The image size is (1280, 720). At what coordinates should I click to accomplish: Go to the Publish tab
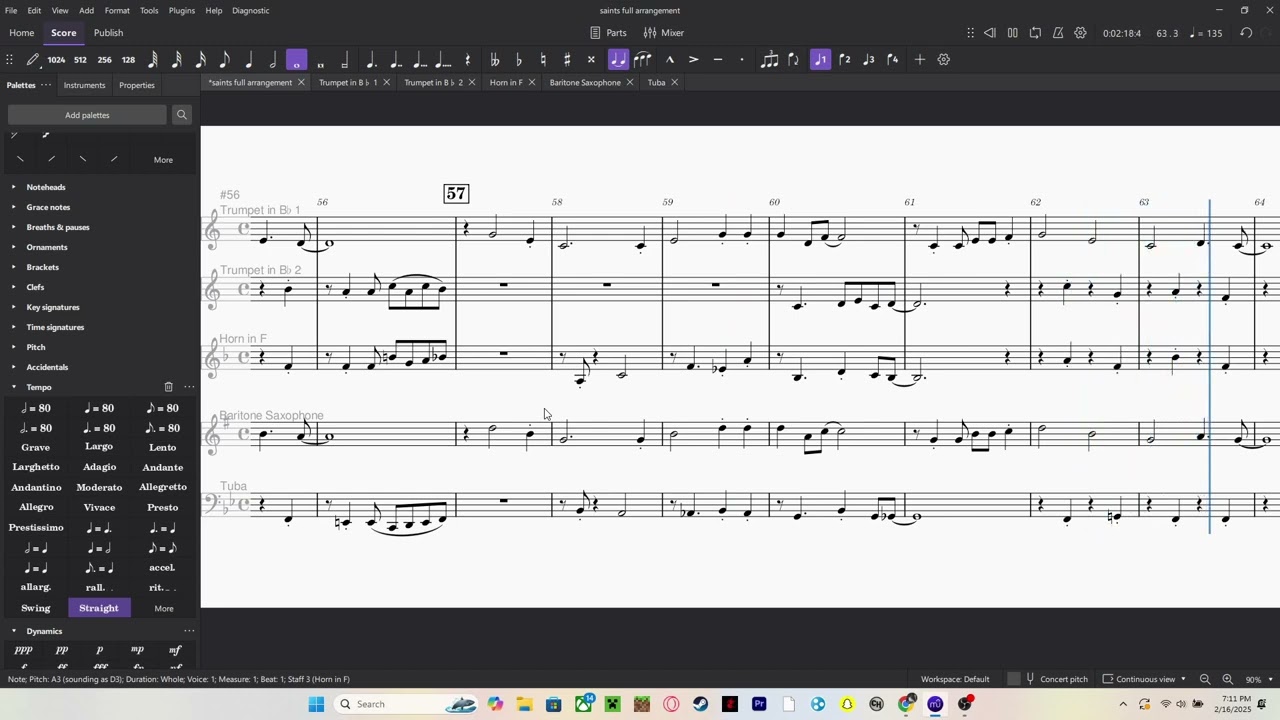pos(108,33)
